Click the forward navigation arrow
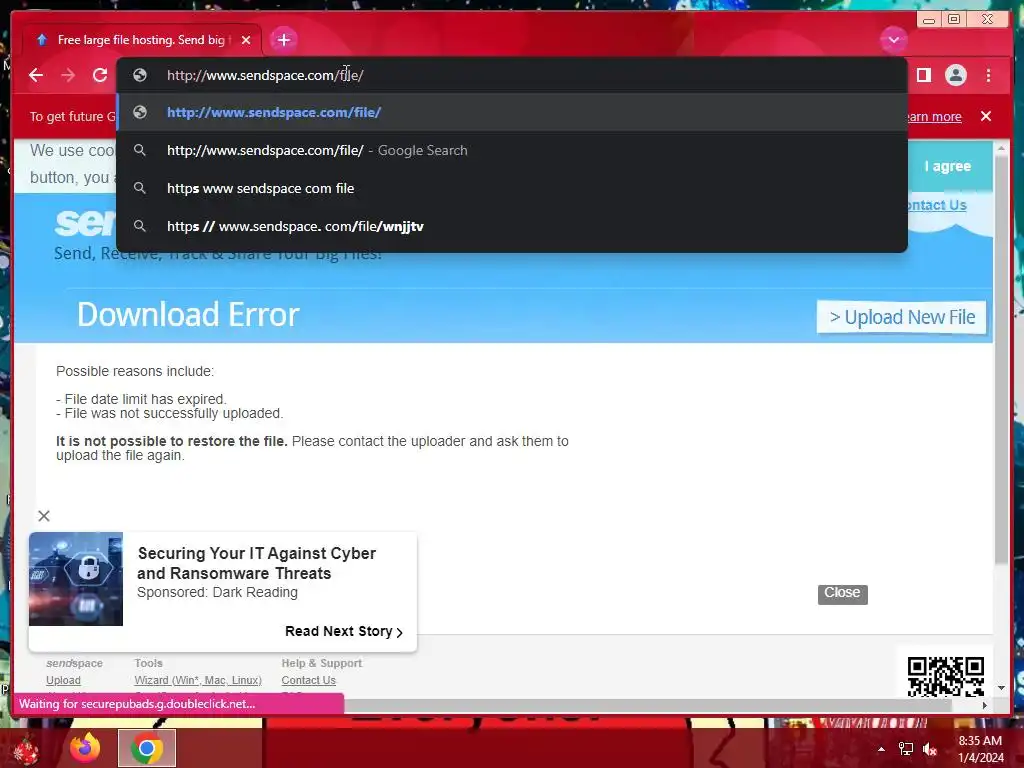 [67, 75]
